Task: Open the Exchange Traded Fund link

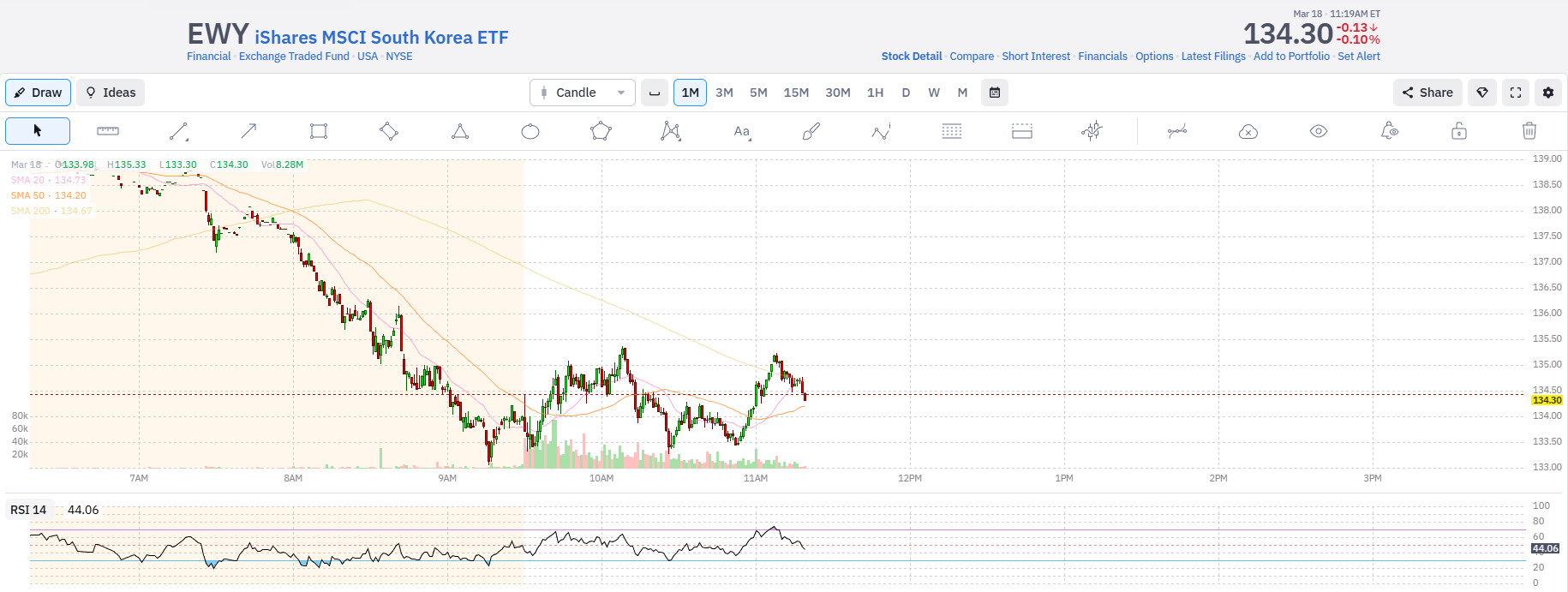Action: (x=294, y=57)
